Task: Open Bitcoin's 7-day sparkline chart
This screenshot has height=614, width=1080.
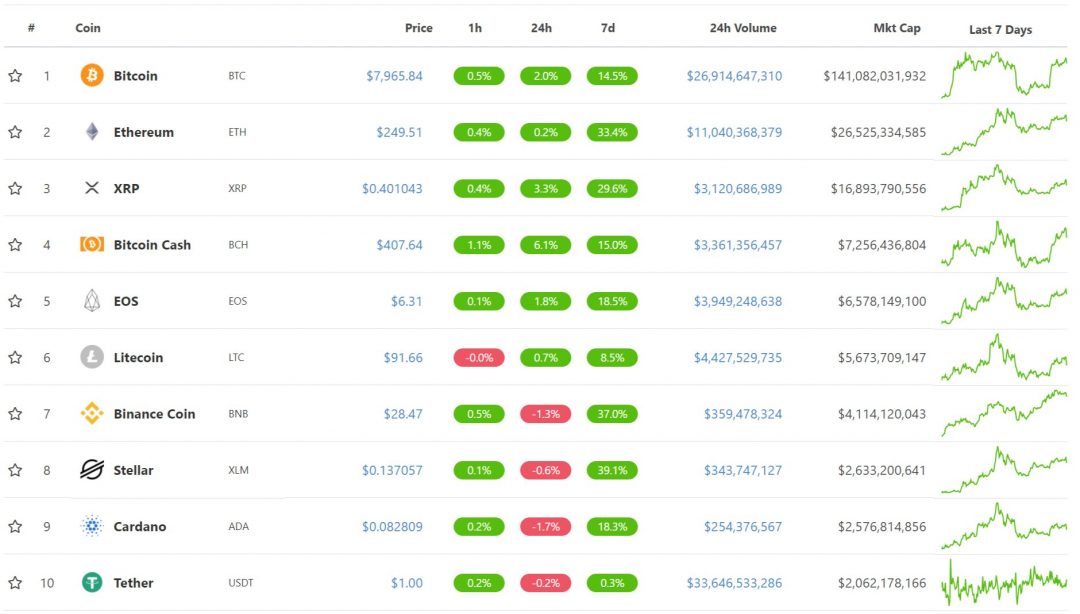Action: 1004,75
